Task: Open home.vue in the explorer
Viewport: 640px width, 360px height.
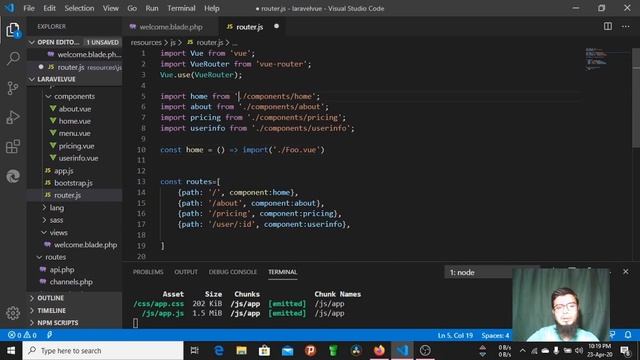Action: click(75, 121)
